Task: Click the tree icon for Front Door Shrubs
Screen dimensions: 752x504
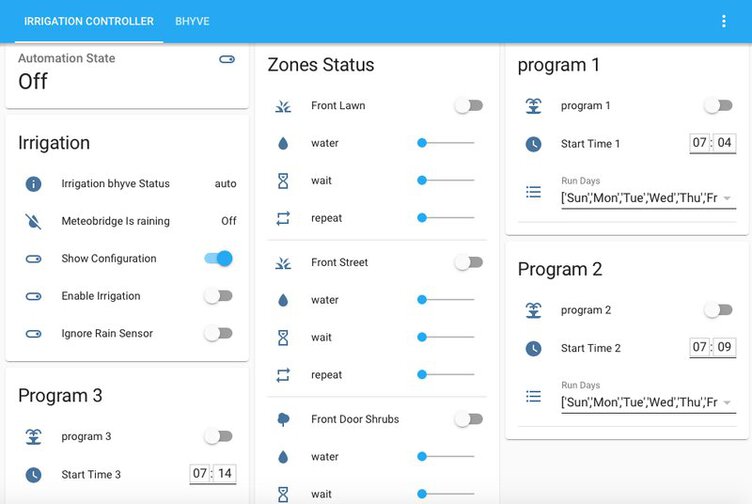Action: click(x=283, y=420)
